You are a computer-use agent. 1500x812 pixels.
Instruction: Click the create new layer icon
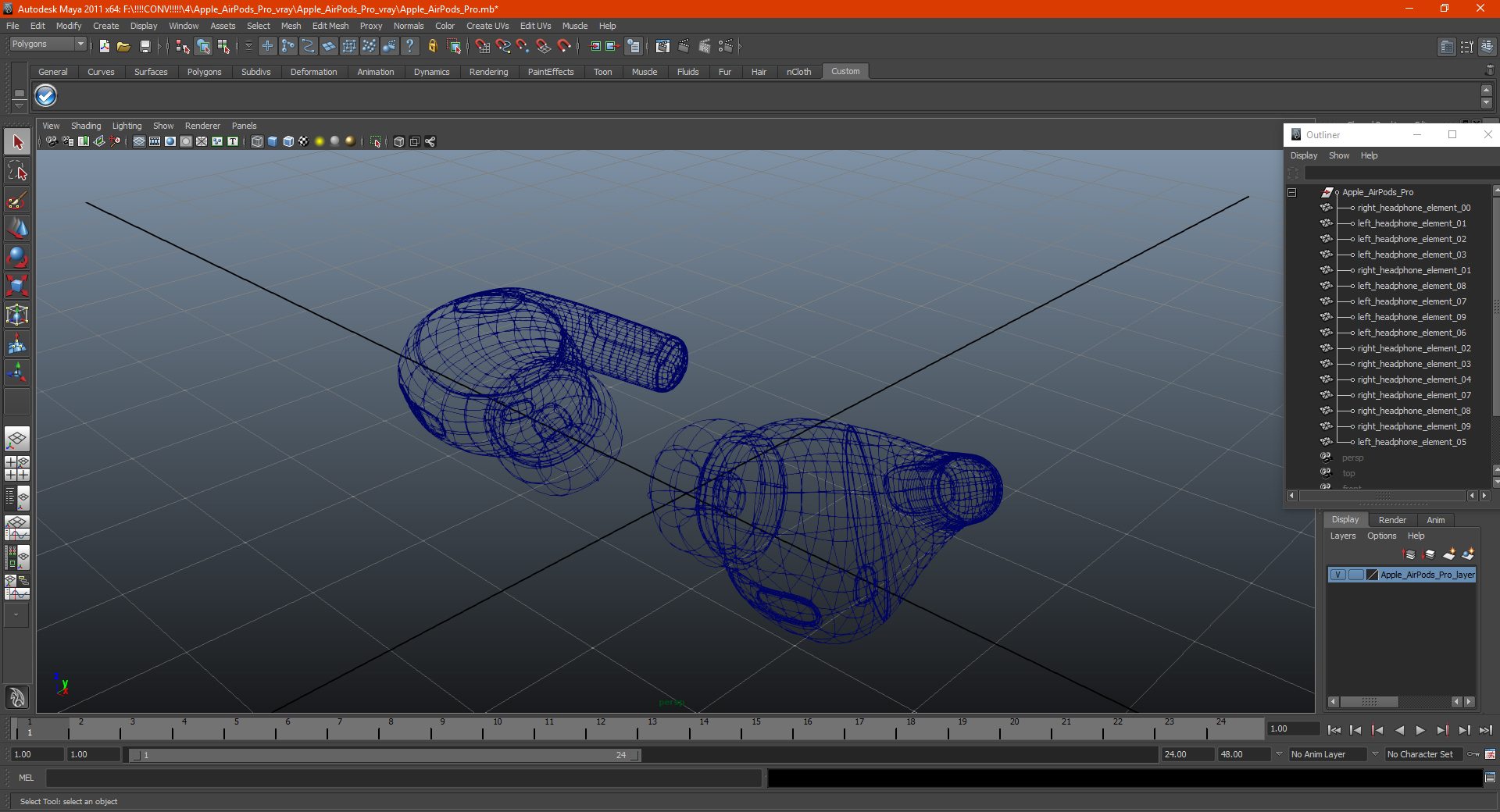coord(1448,554)
